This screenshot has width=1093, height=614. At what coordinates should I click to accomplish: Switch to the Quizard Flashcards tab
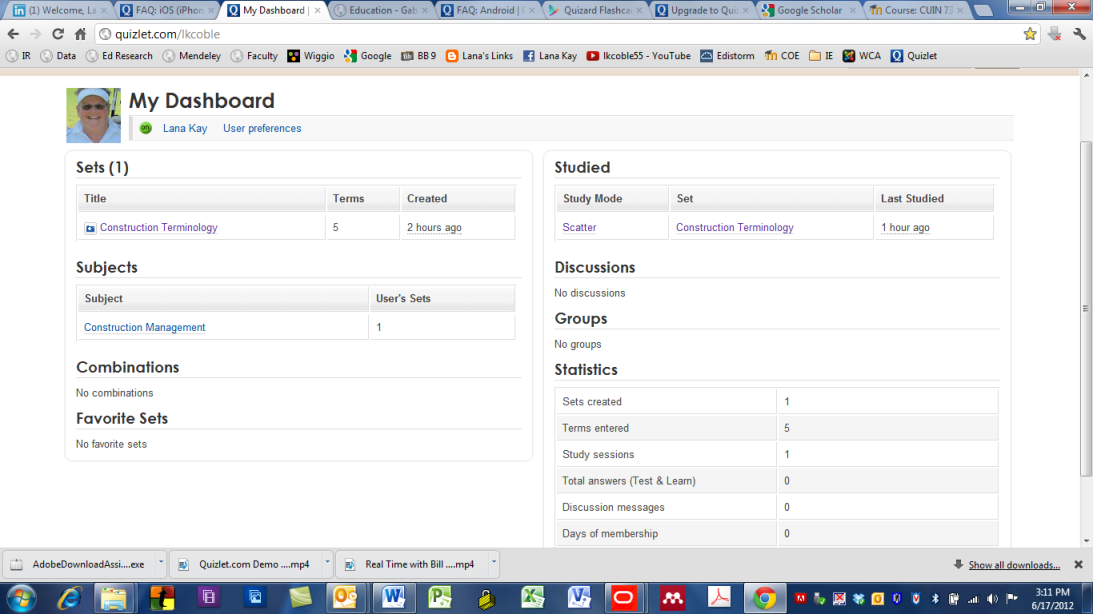coord(594,10)
